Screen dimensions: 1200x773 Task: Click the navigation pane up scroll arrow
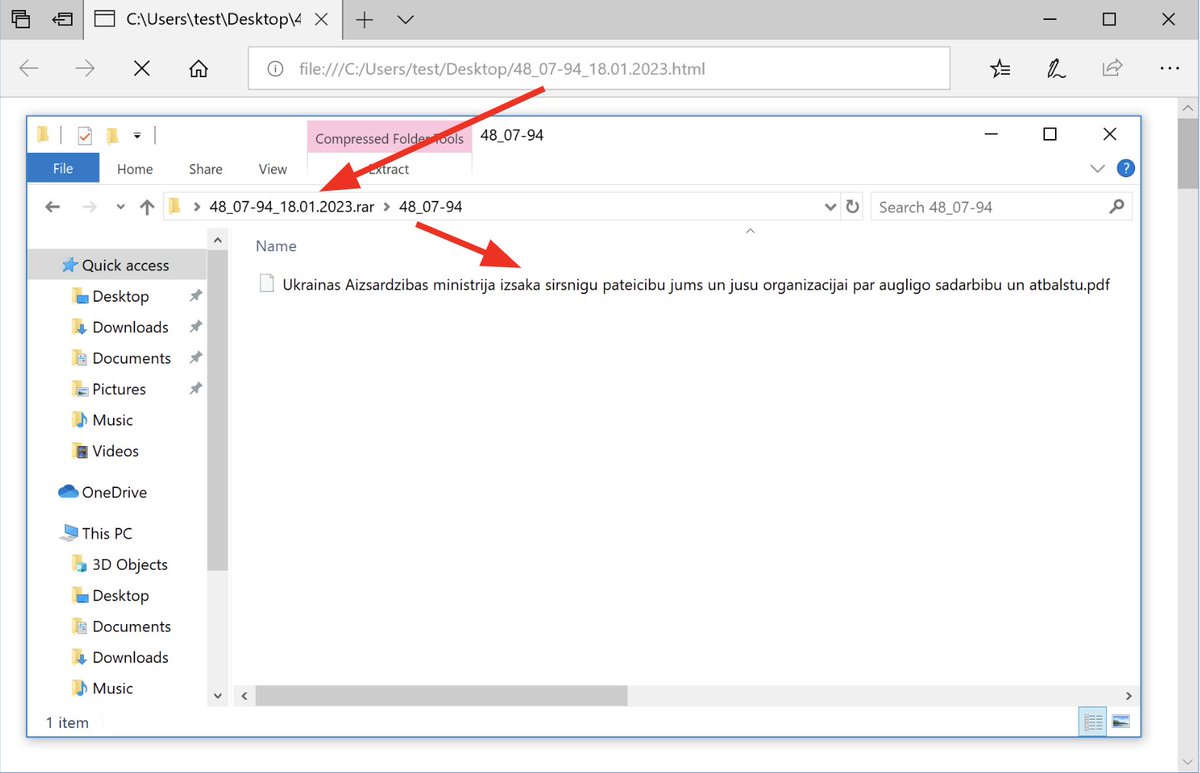tap(218, 239)
